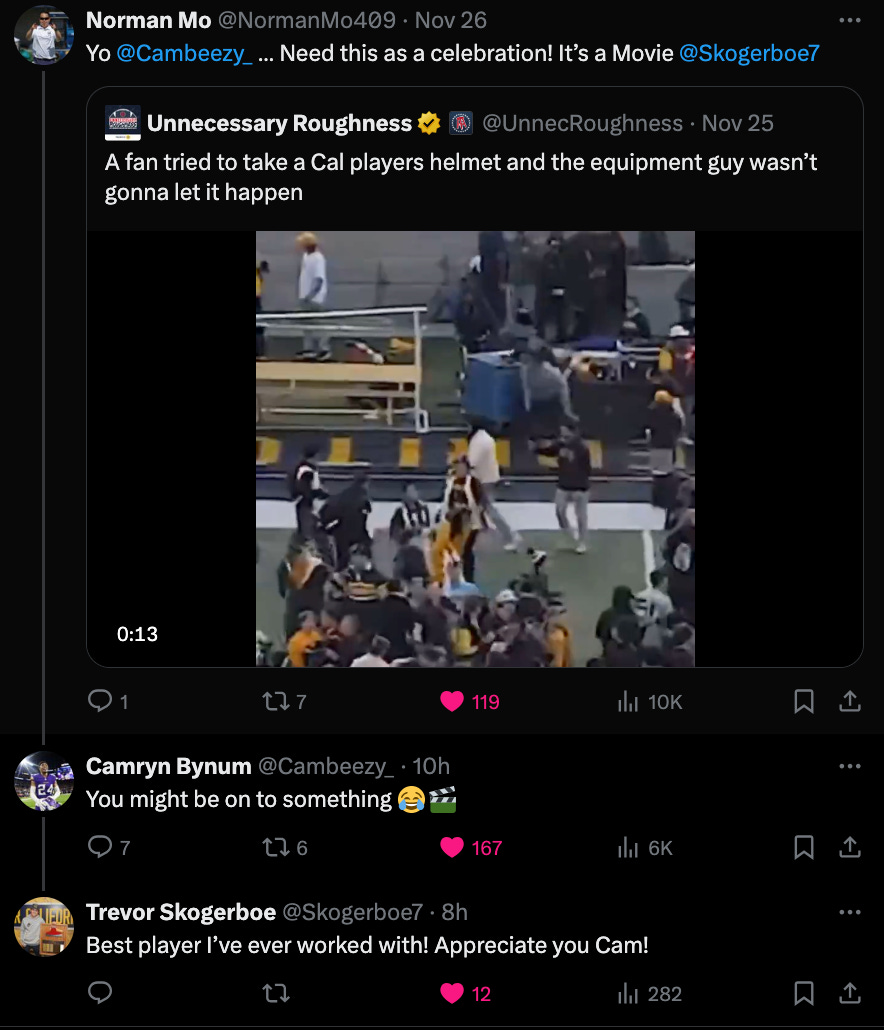Open more options for Camryn Bynum's reply

850,766
